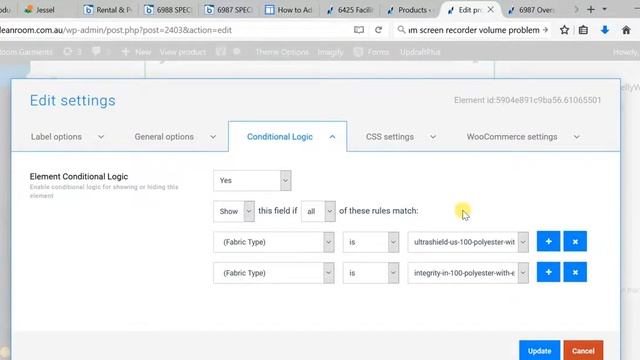
Task: Open a new browser tab
Action: tap(590, 9)
